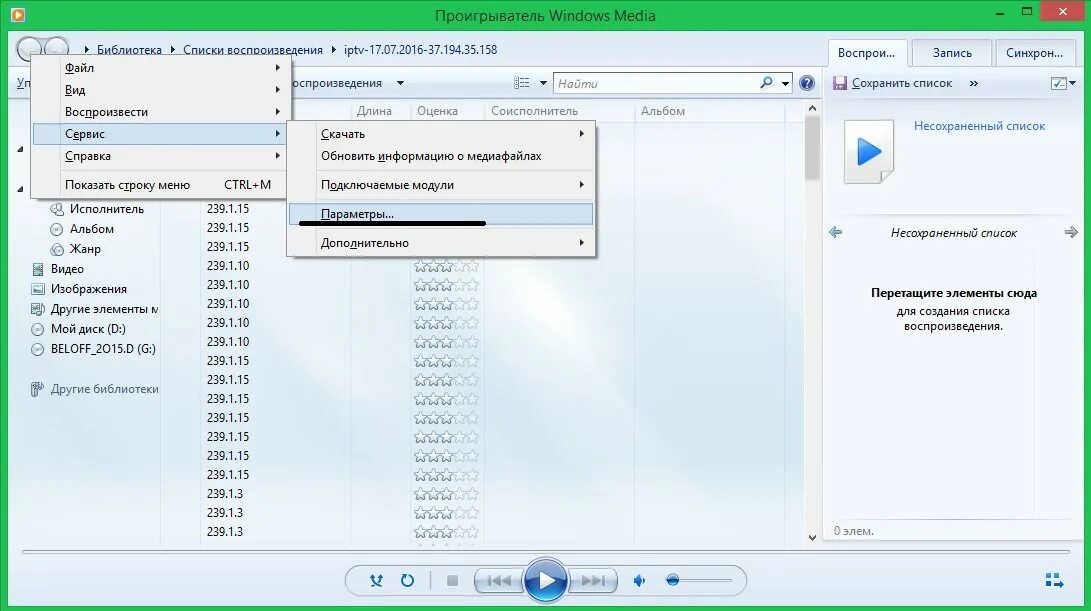Show more commands chevron next to Сохранить список
This screenshot has height=611, width=1091.
point(973,84)
